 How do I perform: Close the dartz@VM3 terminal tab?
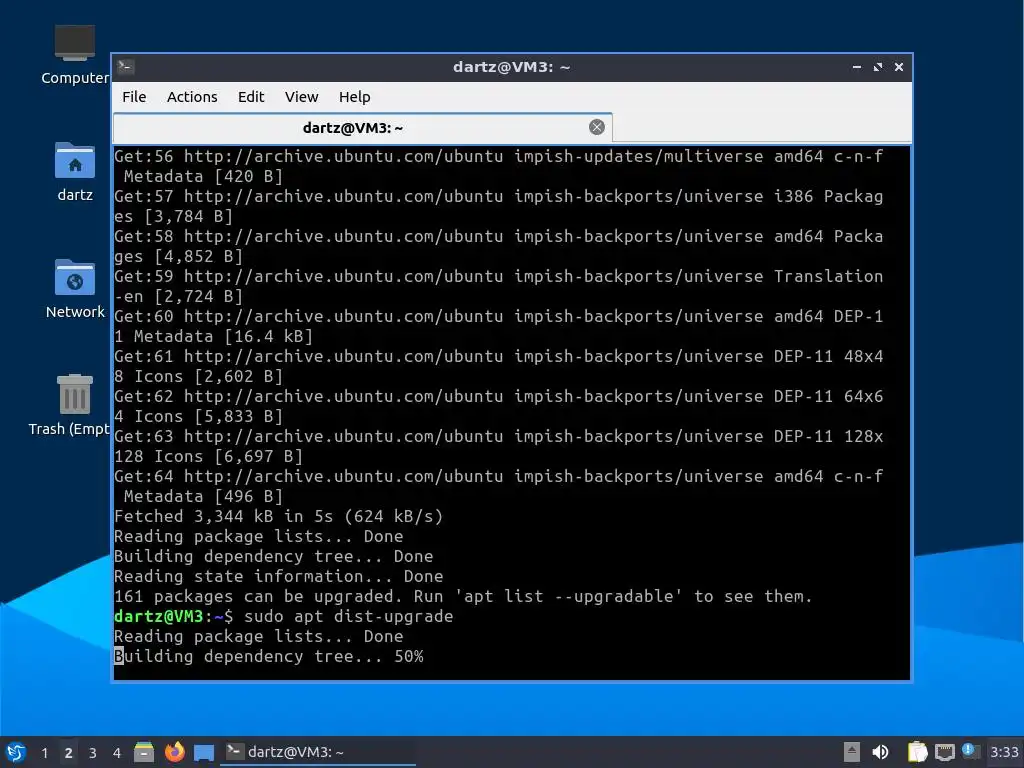[596, 127]
